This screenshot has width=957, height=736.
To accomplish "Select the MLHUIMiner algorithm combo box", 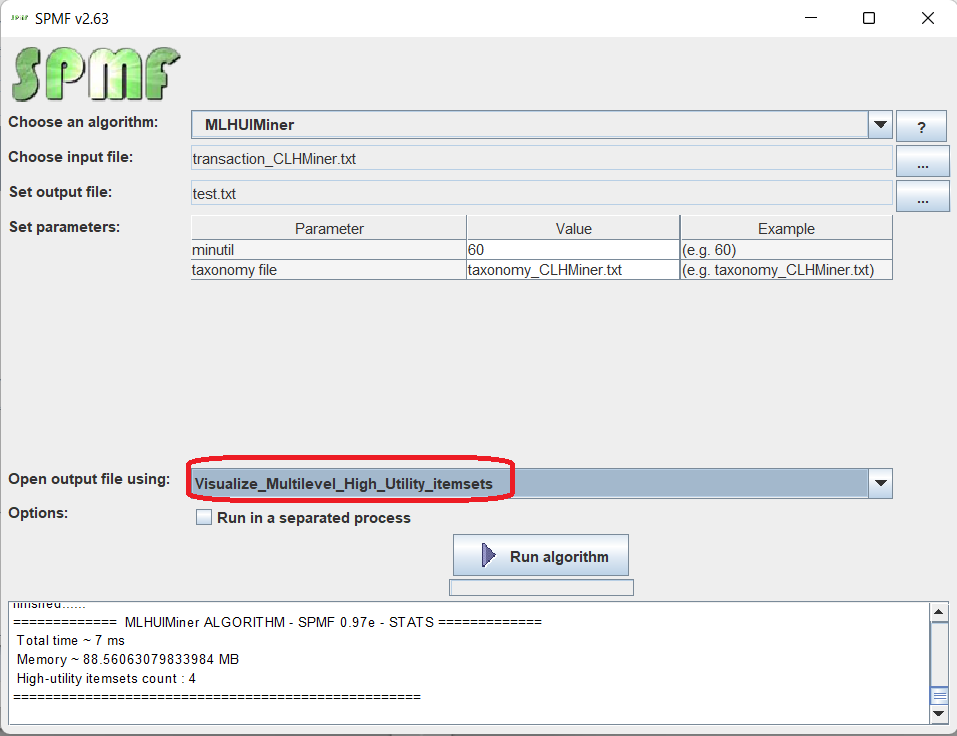I will click(x=530, y=125).
